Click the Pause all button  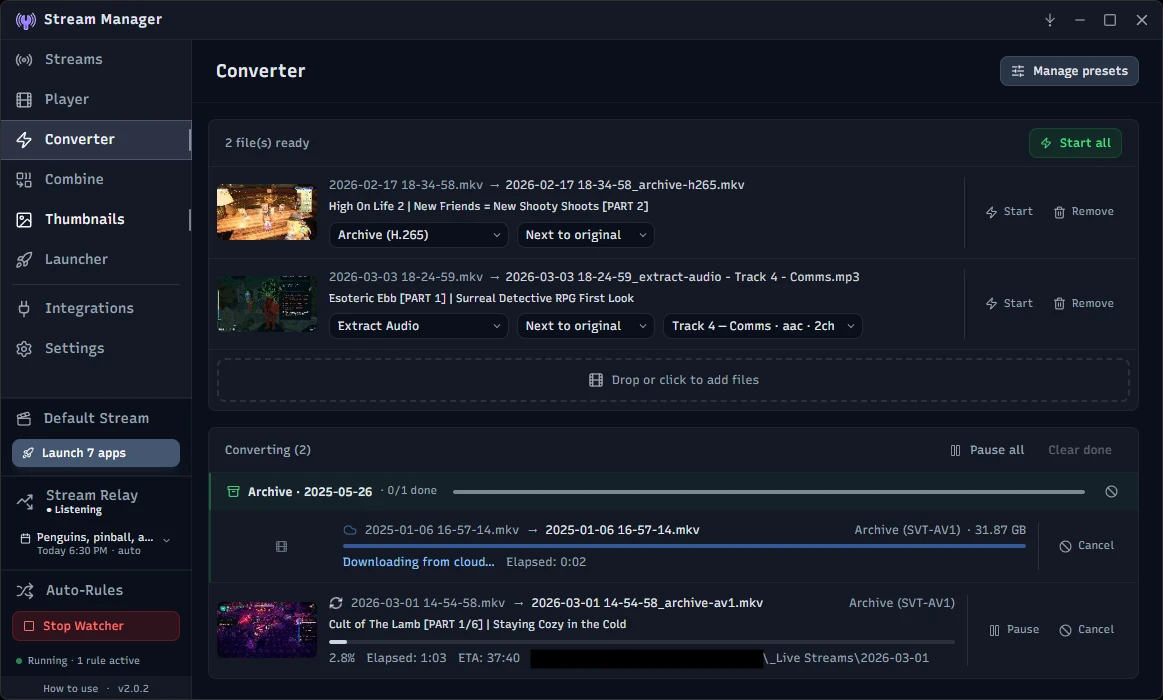[987, 450]
